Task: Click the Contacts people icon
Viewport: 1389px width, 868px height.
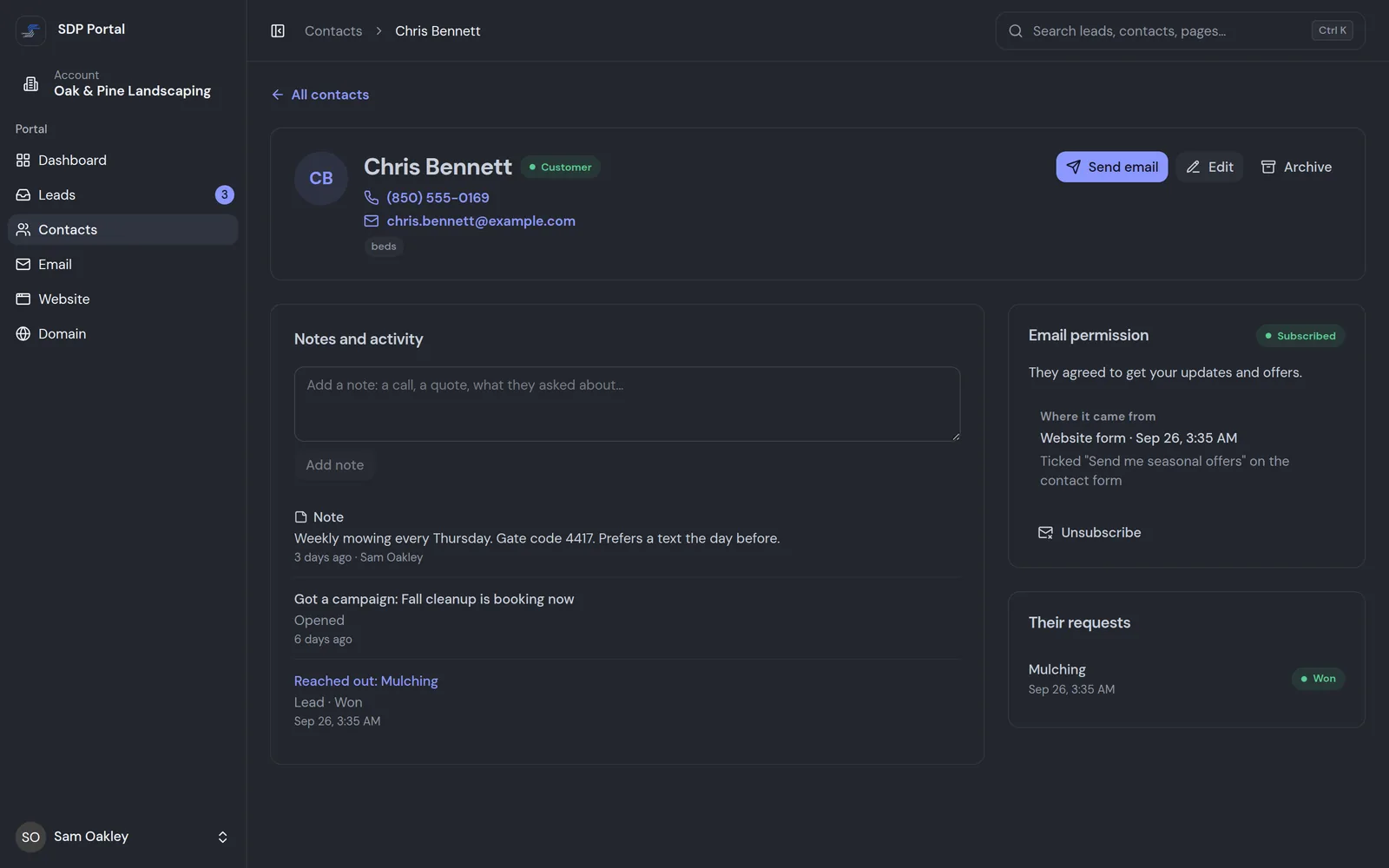Action: tap(23, 230)
